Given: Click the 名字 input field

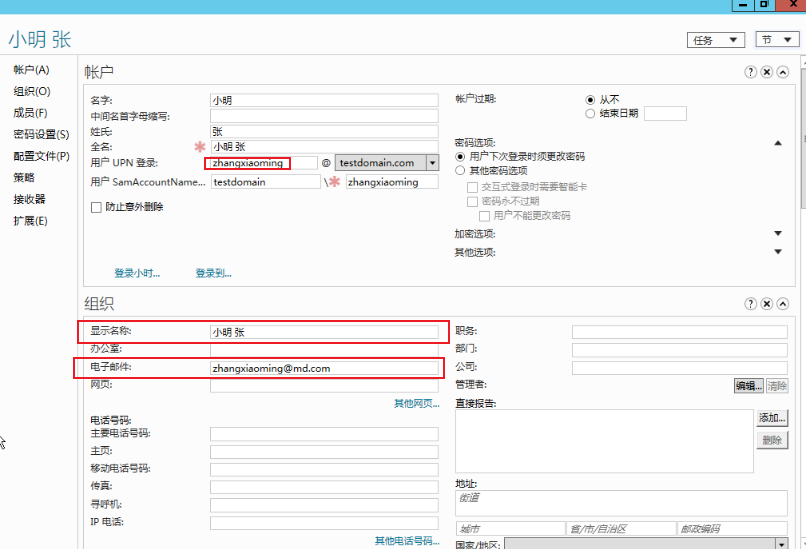Looking at the screenshot, I should pyautogui.click(x=324, y=100).
